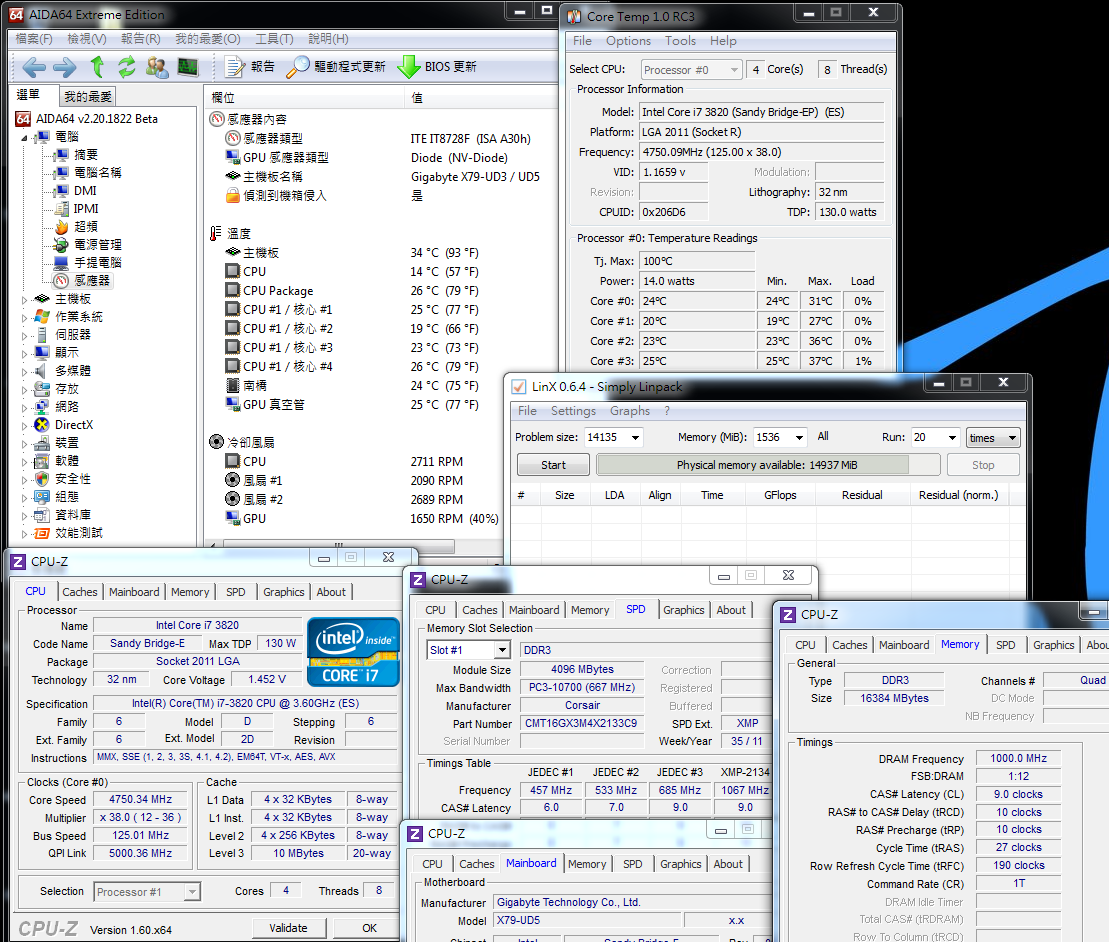
Task: Click the green up arrow icon in AIDA64
Action: [x=97, y=67]
